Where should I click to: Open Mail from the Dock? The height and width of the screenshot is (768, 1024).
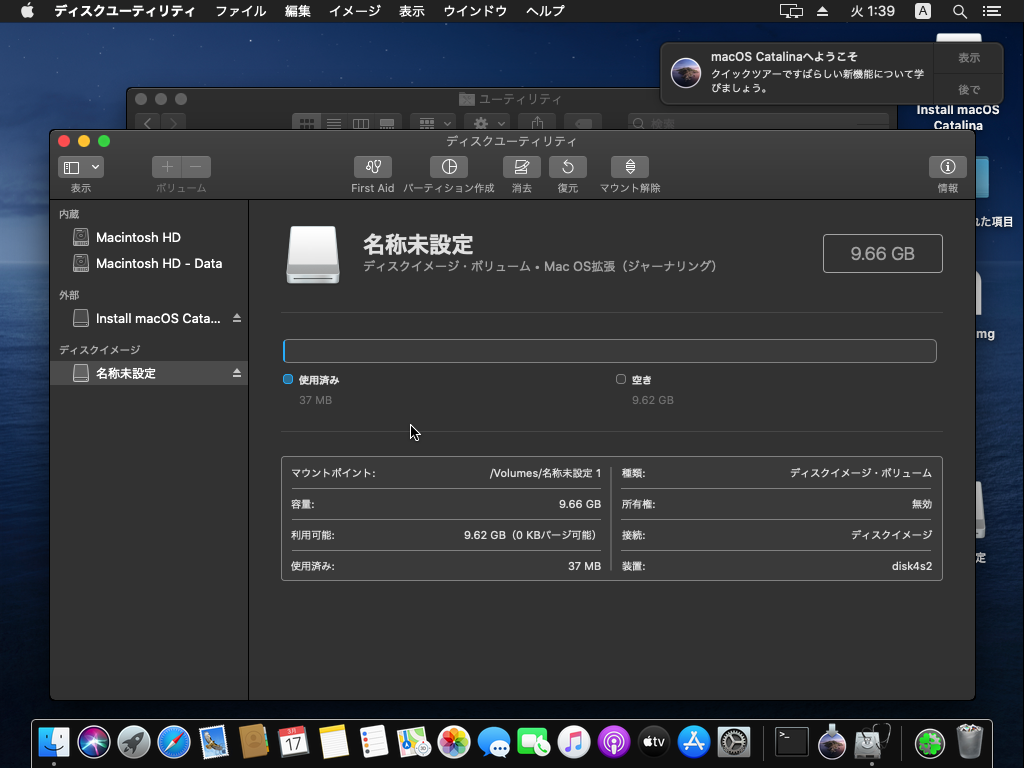click(214, 743)
